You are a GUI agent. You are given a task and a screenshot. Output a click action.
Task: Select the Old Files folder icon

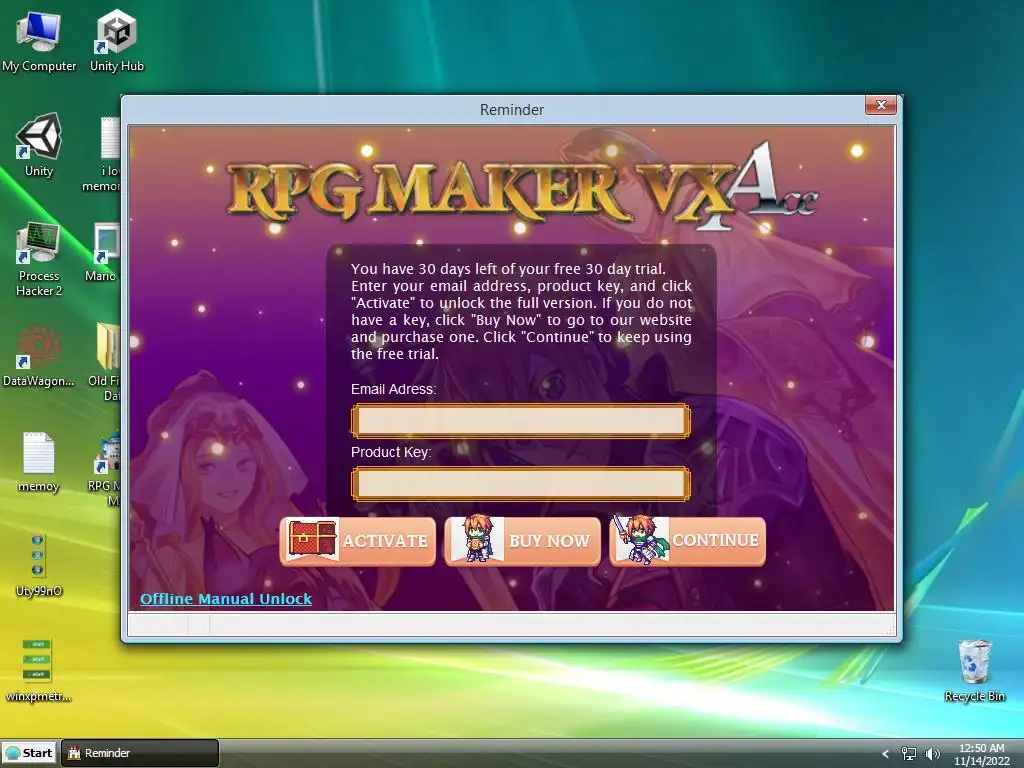[106, 361]
